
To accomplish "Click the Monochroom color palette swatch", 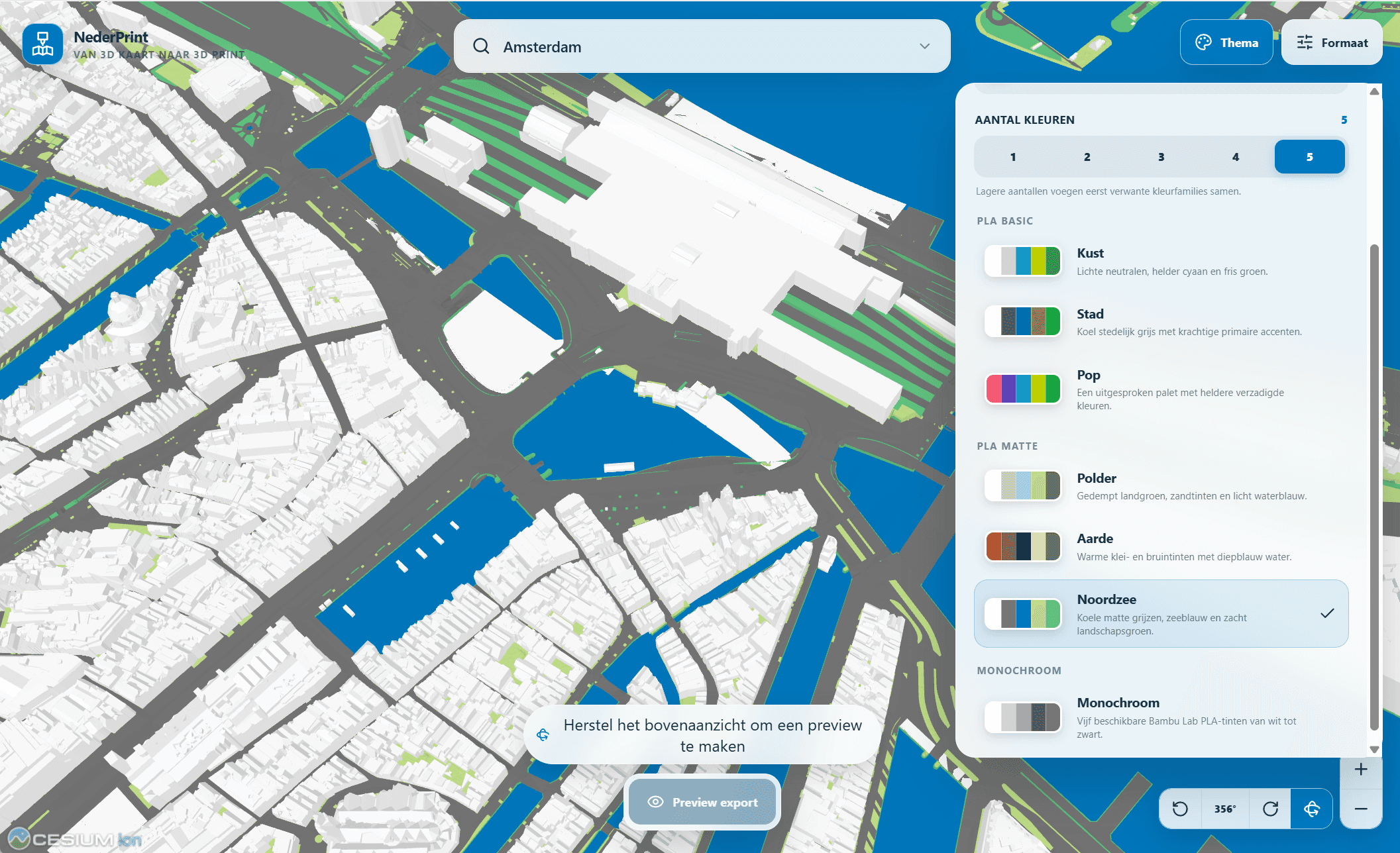I will (1023, 717).
